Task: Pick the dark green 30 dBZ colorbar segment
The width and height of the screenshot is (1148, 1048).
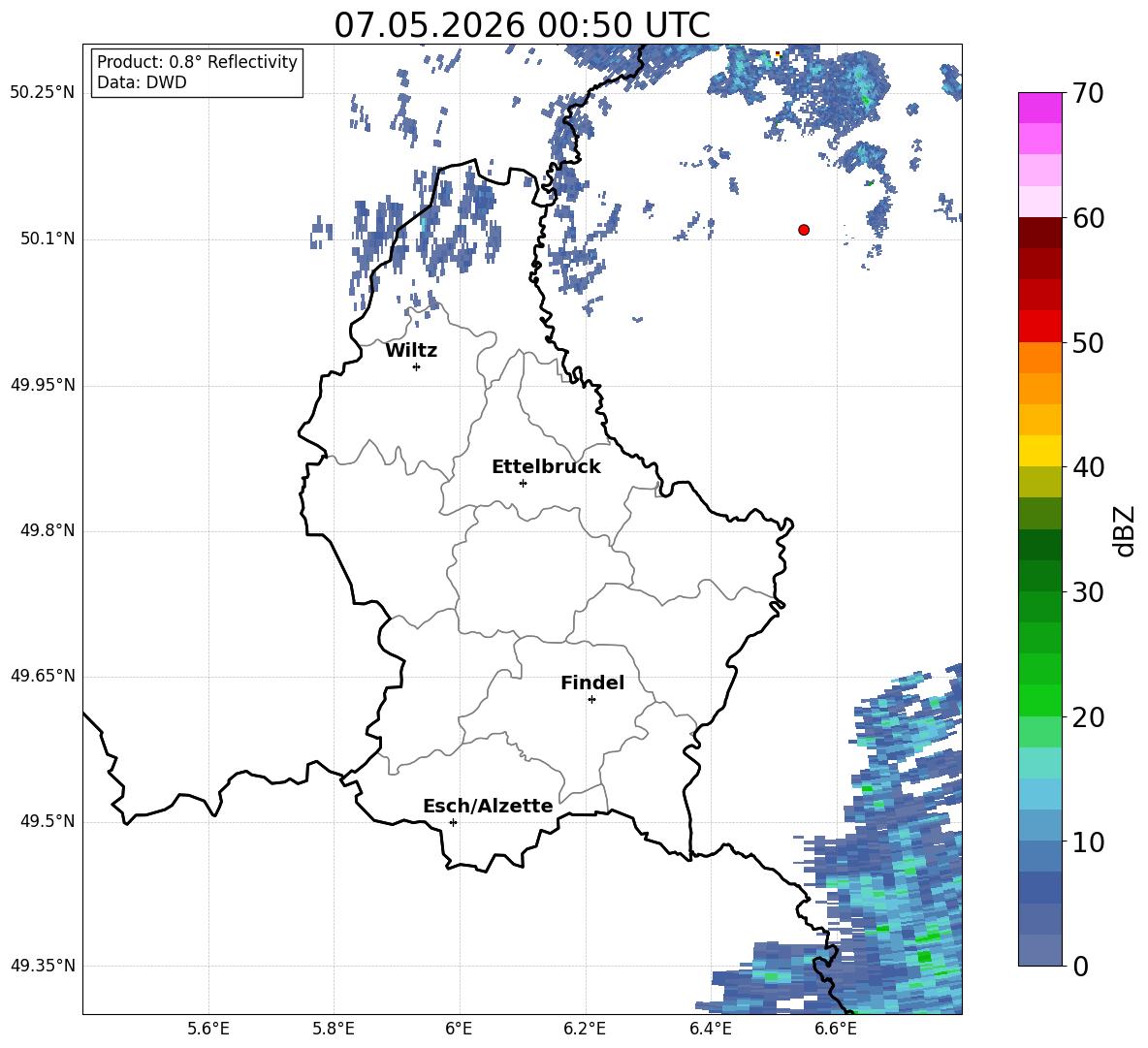Action: click(1039, 576)
